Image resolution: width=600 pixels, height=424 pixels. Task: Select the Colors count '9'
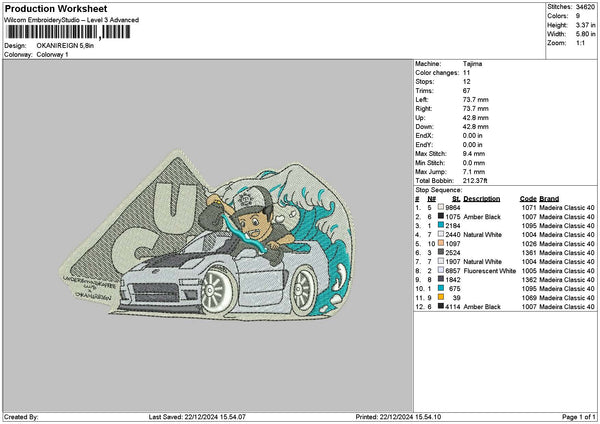coord(578,16)
